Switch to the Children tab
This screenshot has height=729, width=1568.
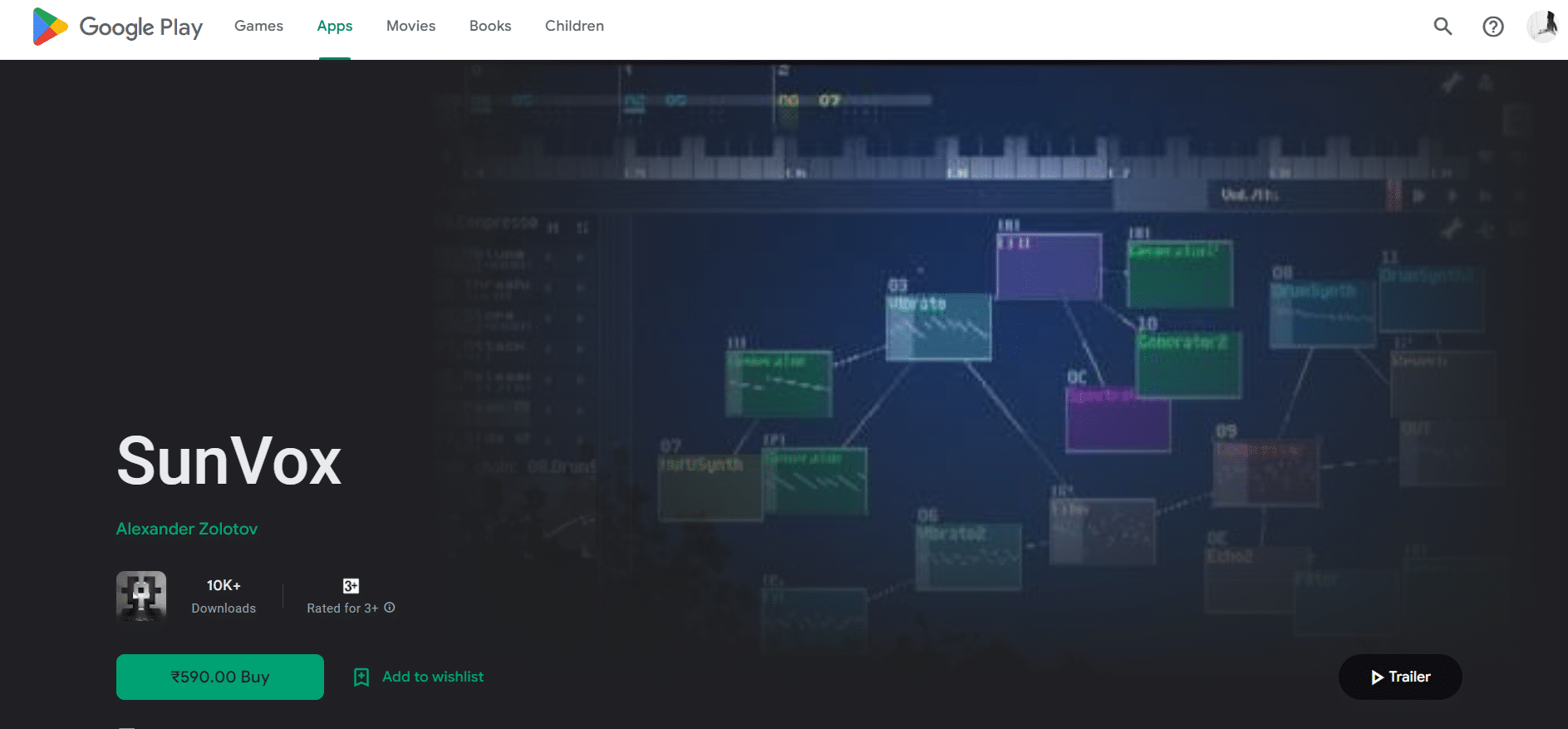(x=574, y=26)
